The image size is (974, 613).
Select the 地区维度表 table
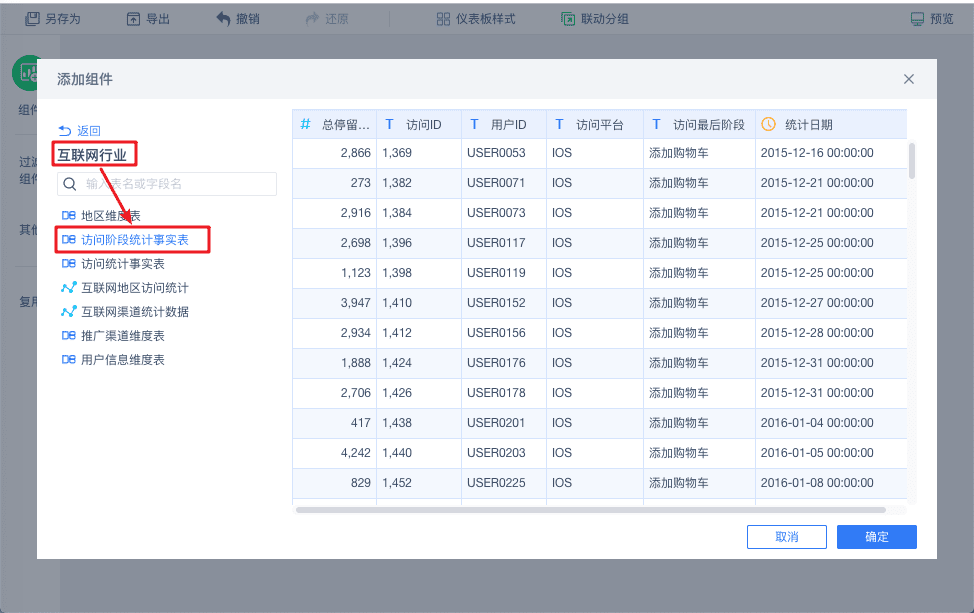click(111, 216)
